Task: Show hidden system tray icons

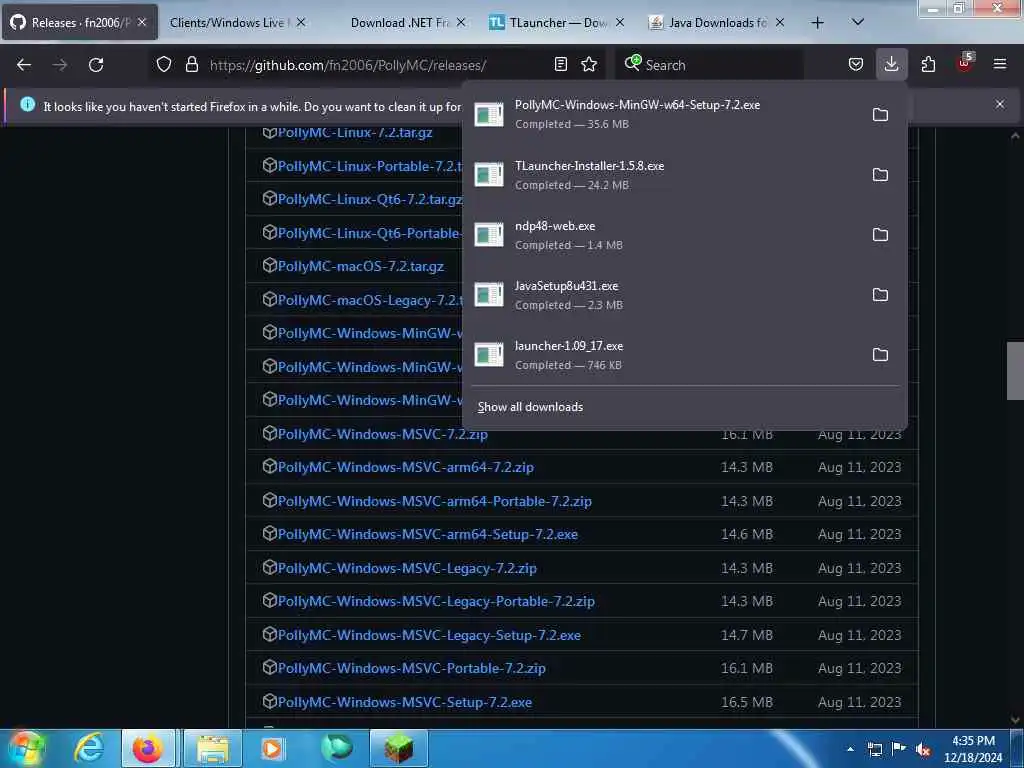Action: tap(850, 750)
